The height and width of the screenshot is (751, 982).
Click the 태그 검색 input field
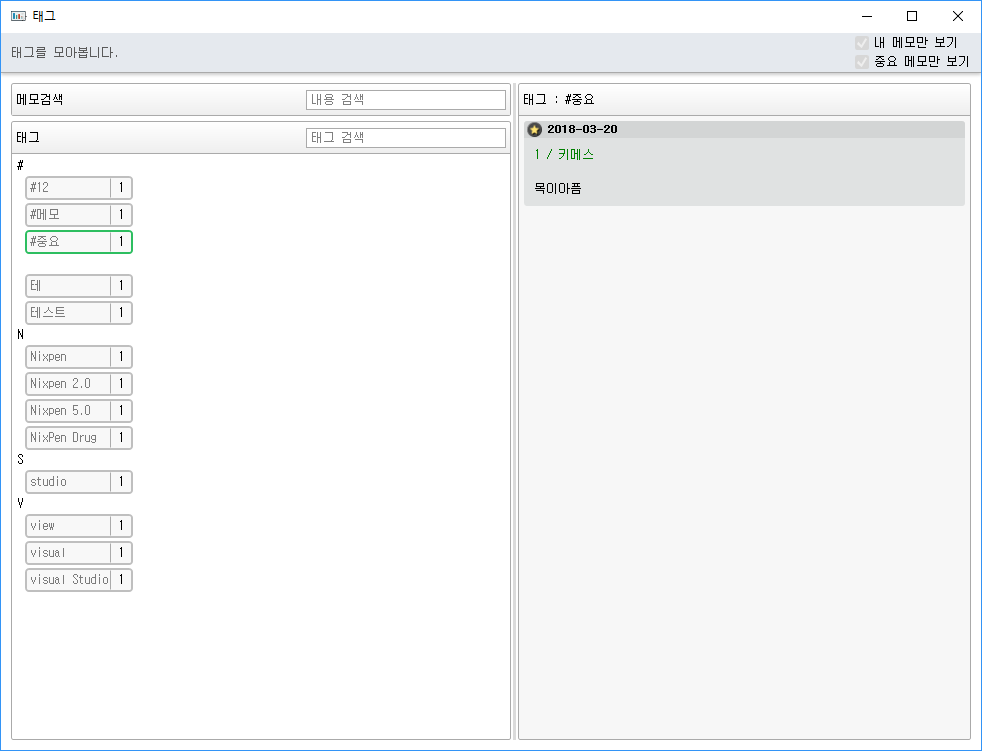tap(406, 138)
